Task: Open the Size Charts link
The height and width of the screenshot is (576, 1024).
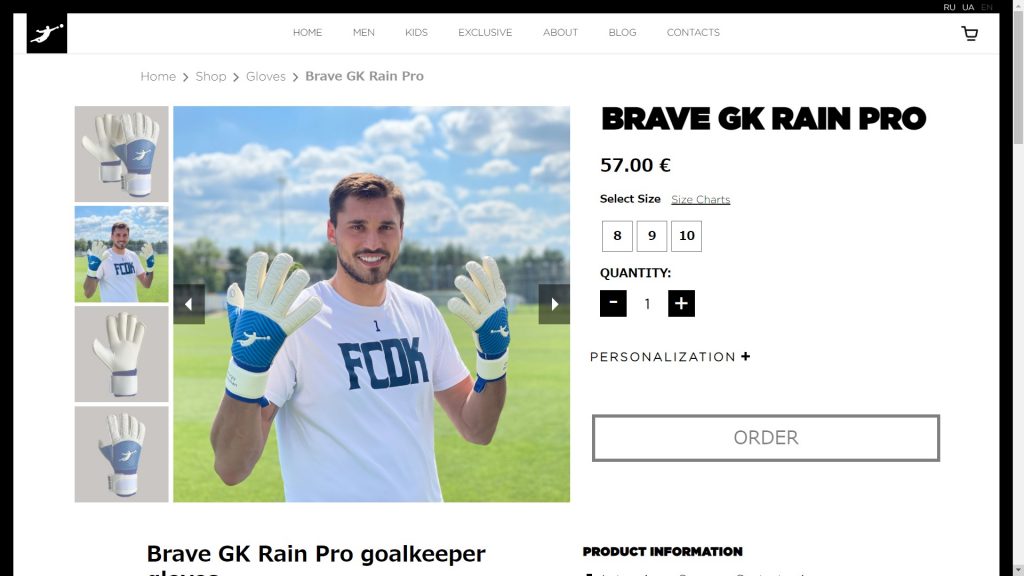Action: [700, 200]
